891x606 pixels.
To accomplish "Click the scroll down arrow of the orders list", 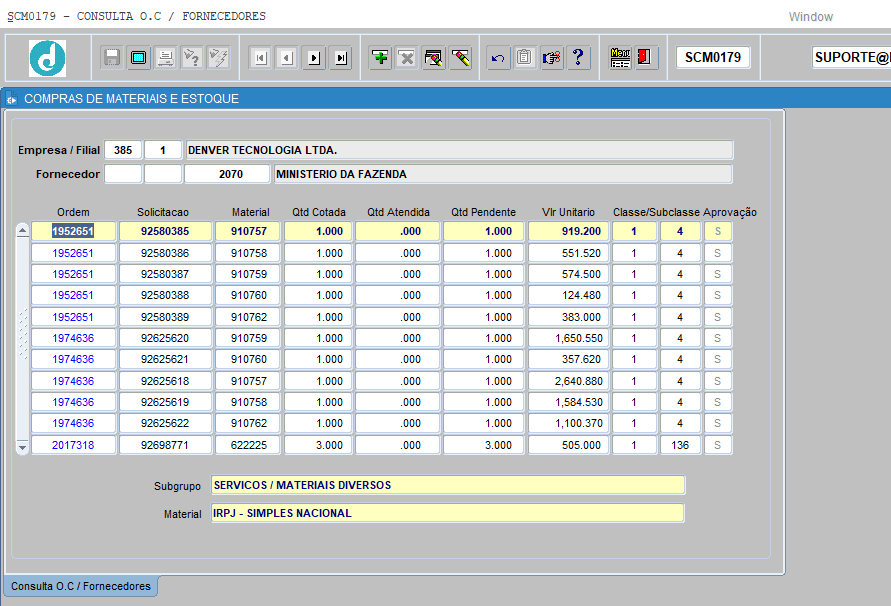I will click(x=22, y=447).
